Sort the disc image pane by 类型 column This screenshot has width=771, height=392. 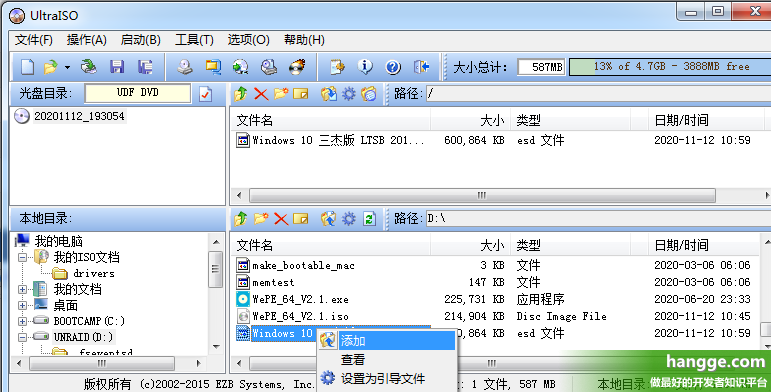(570, 120)
